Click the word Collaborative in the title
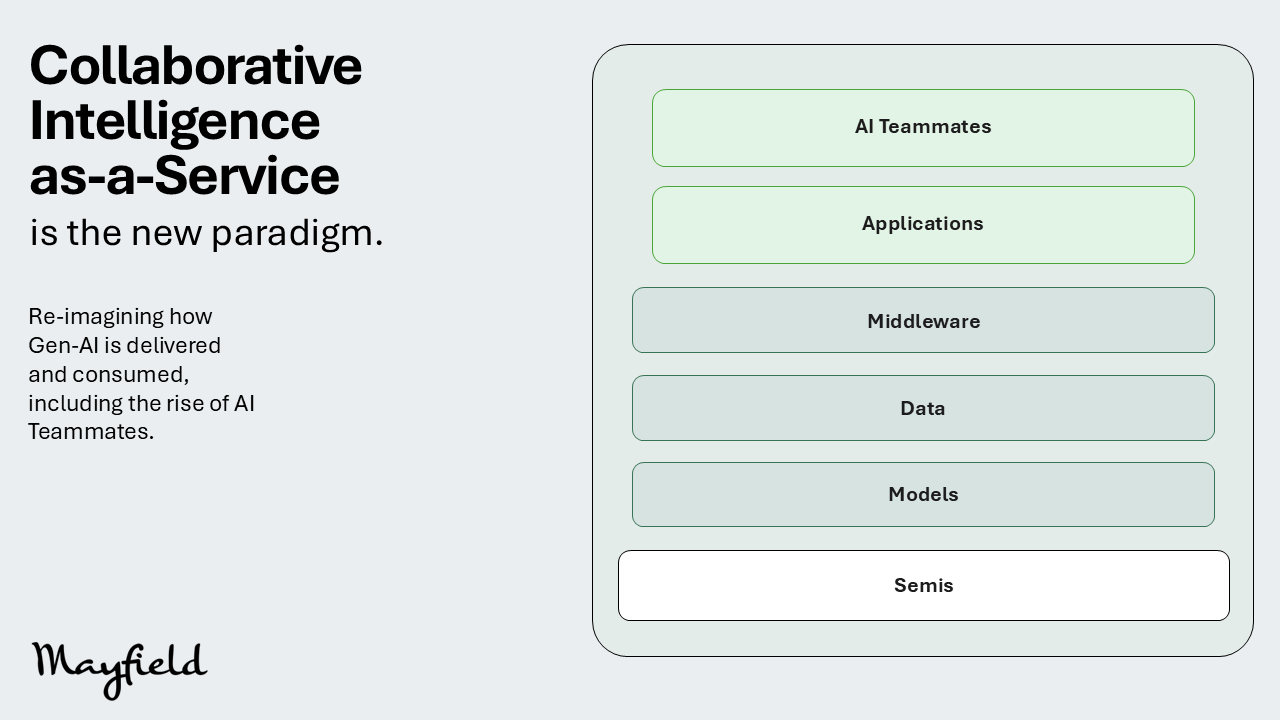 click(x=196, y=65)
